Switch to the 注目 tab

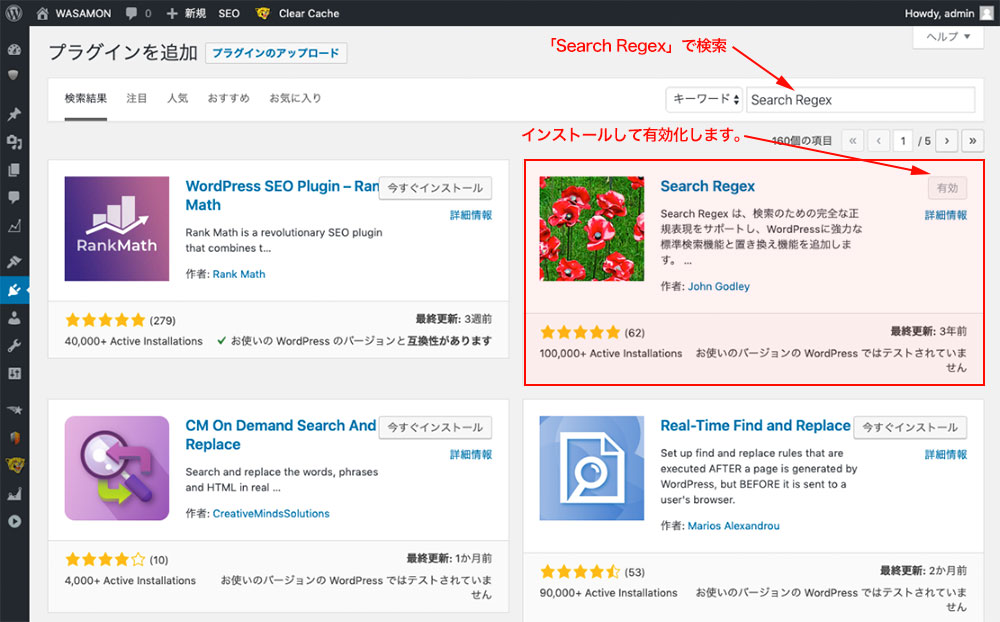[x=136, y=98]
